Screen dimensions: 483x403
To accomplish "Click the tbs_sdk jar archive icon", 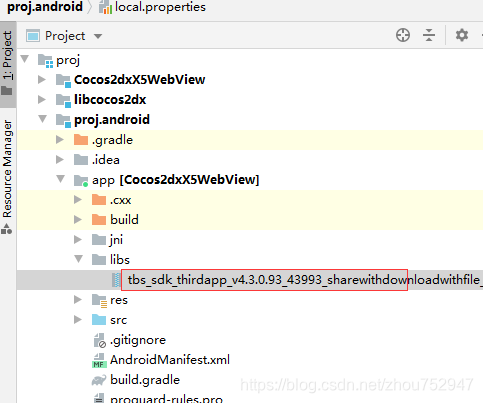I will (x=116, y=280).
